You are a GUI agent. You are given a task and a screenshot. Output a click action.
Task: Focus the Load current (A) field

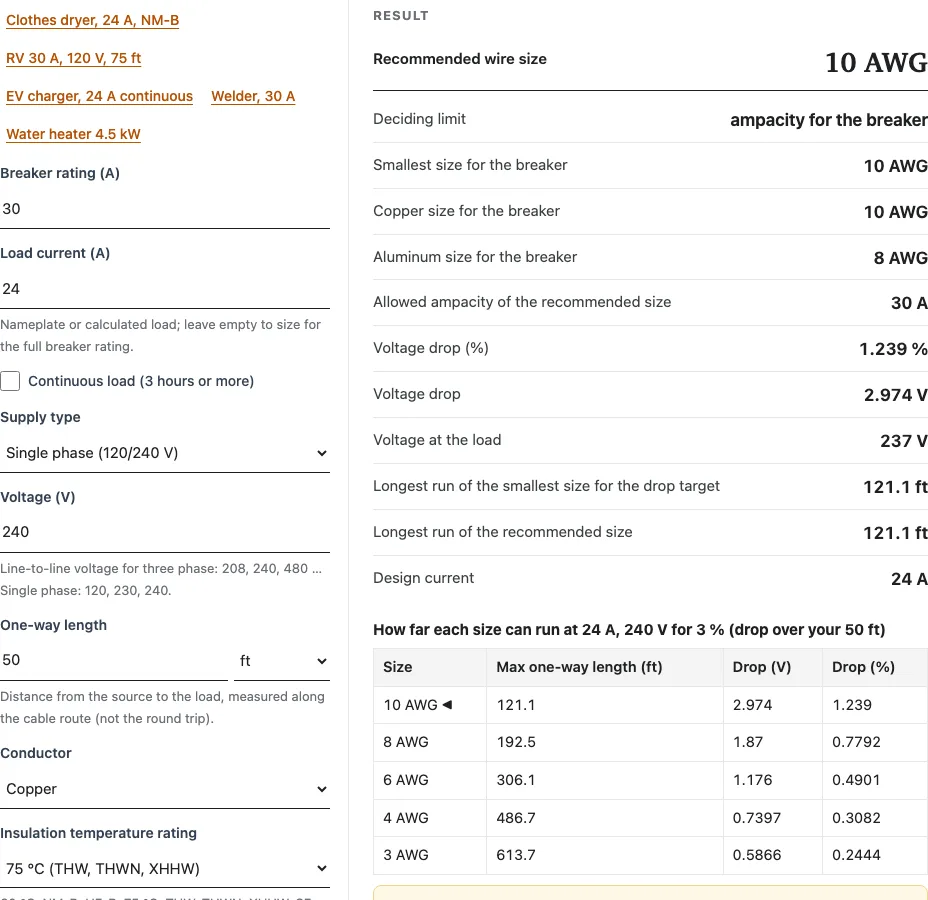pos(165,289)
